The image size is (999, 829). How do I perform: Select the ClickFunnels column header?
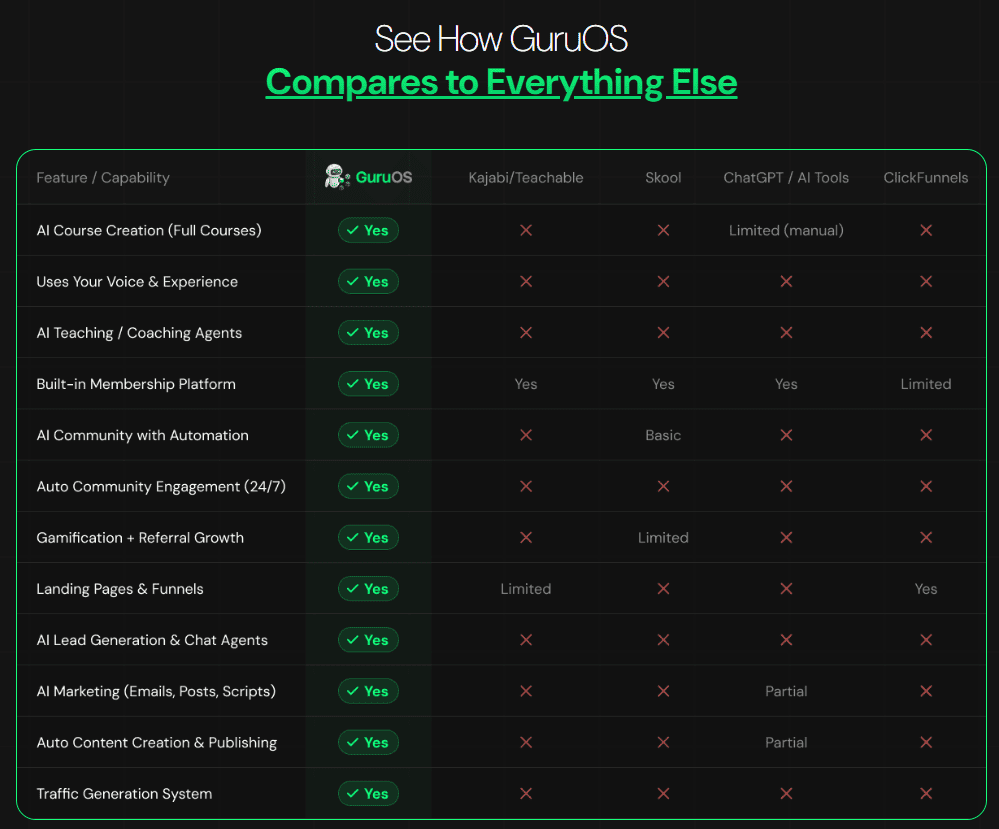(x=926, y=178)
